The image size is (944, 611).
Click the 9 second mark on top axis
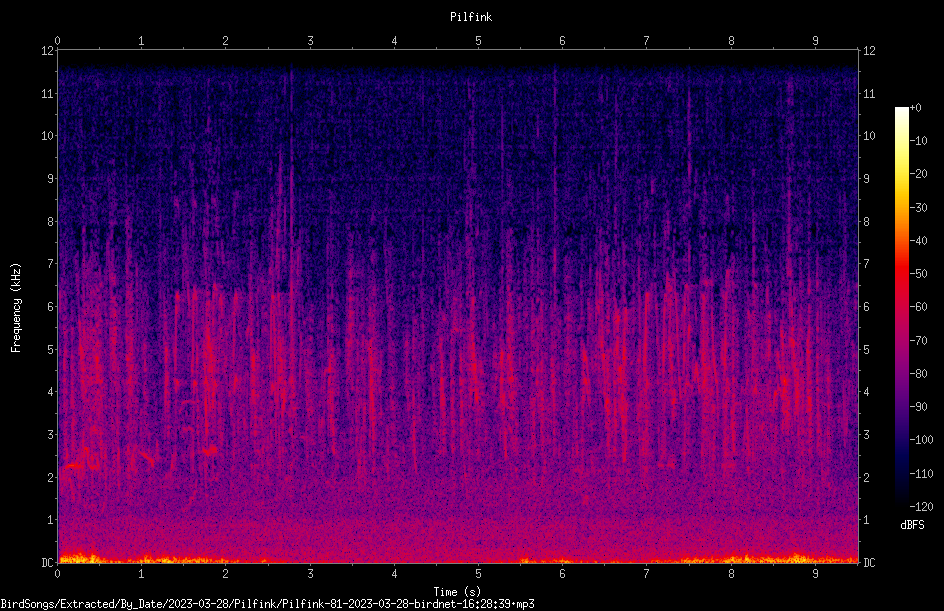click(x=815, y=40)
